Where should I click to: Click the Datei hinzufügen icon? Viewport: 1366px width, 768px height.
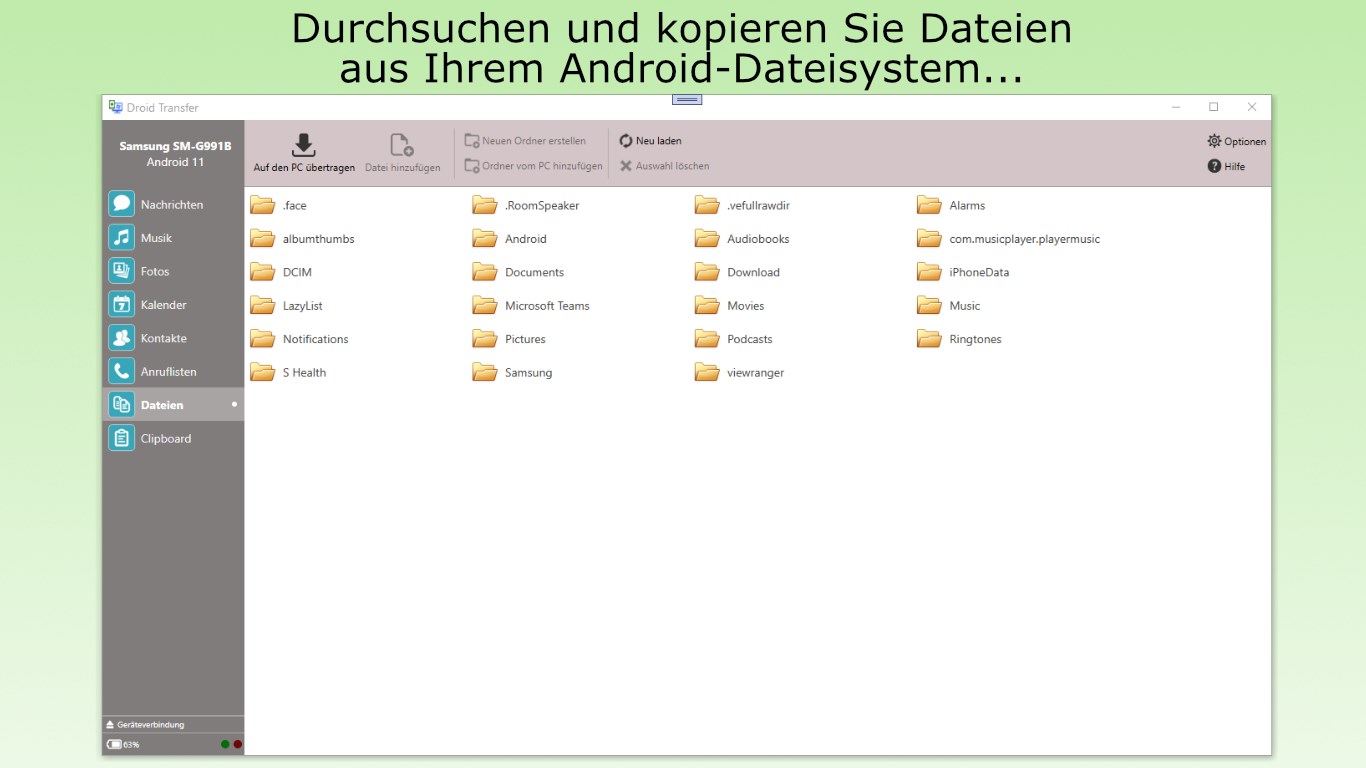click(x=402, y=145)
